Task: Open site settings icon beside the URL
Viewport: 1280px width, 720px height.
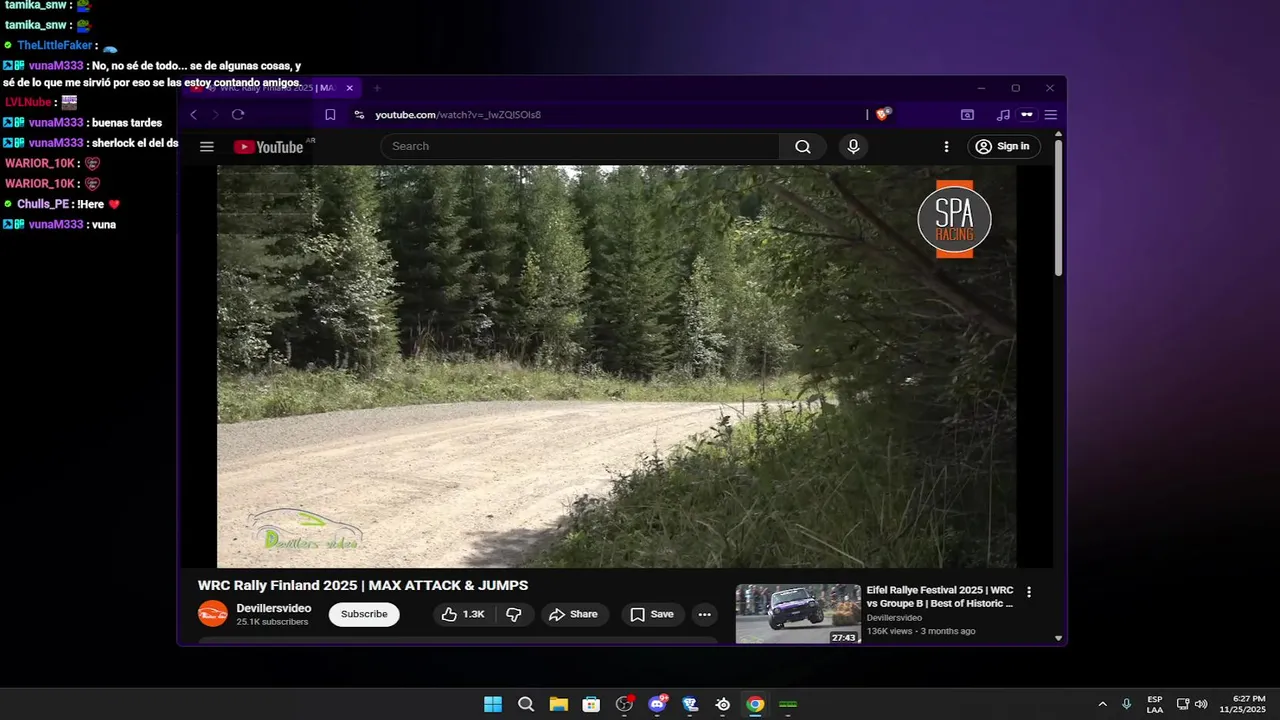Action: (360, 115)
